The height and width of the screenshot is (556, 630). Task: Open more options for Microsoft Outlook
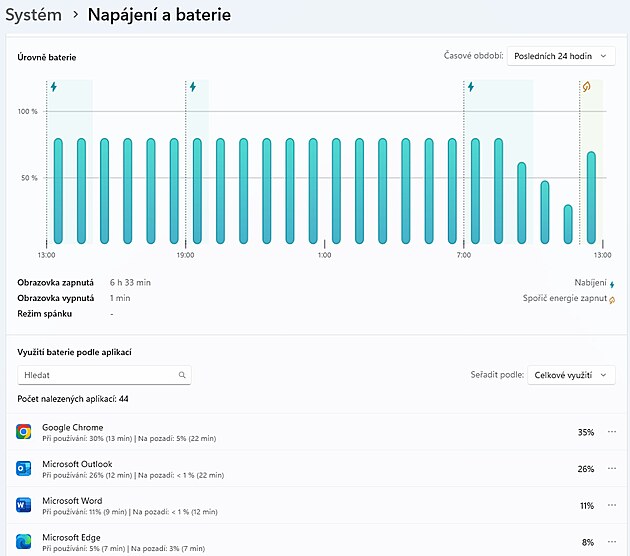(x=612, y=468)
